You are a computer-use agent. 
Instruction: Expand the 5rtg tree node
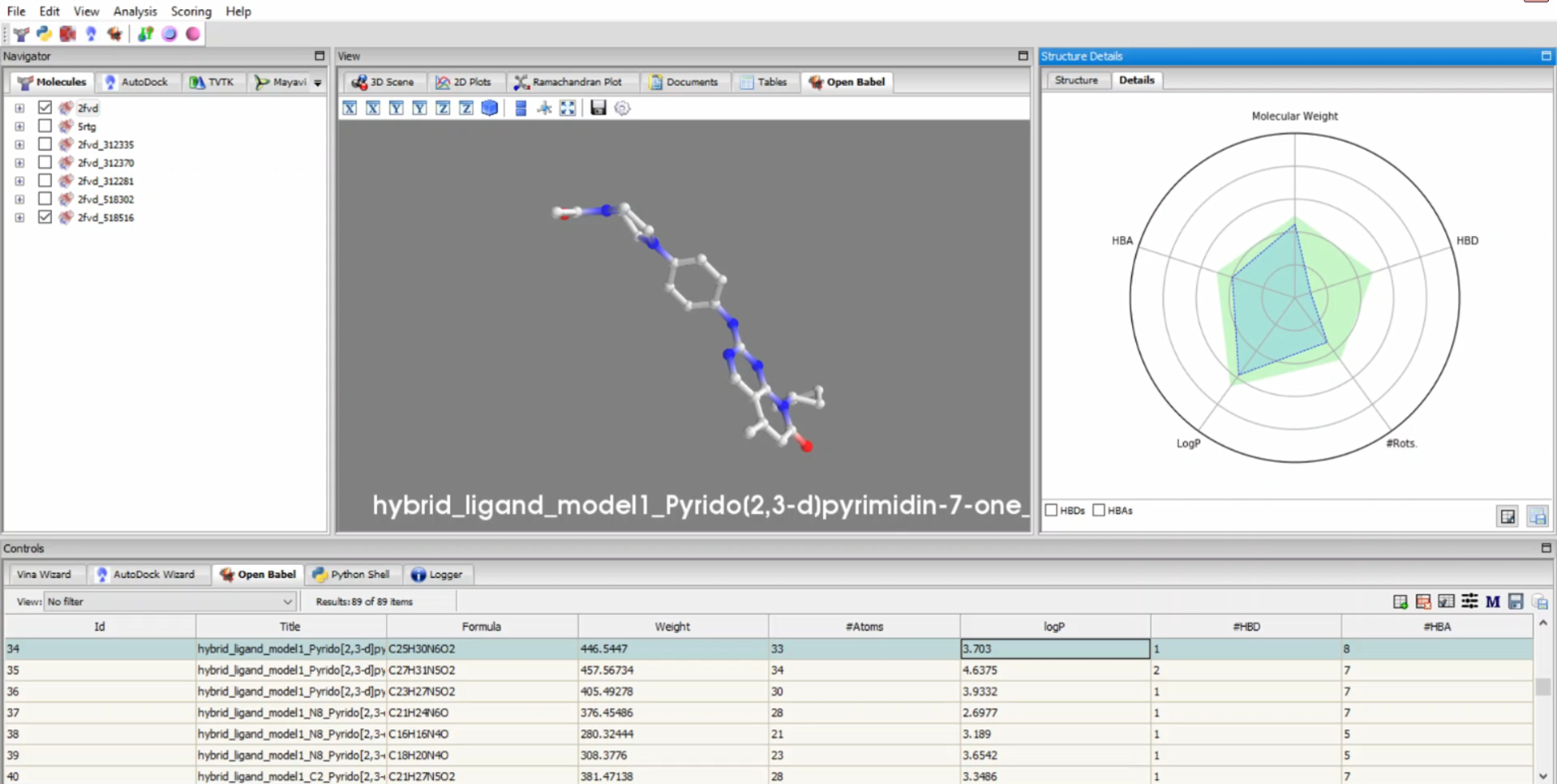pyautogui.click(x=19, y=126)
